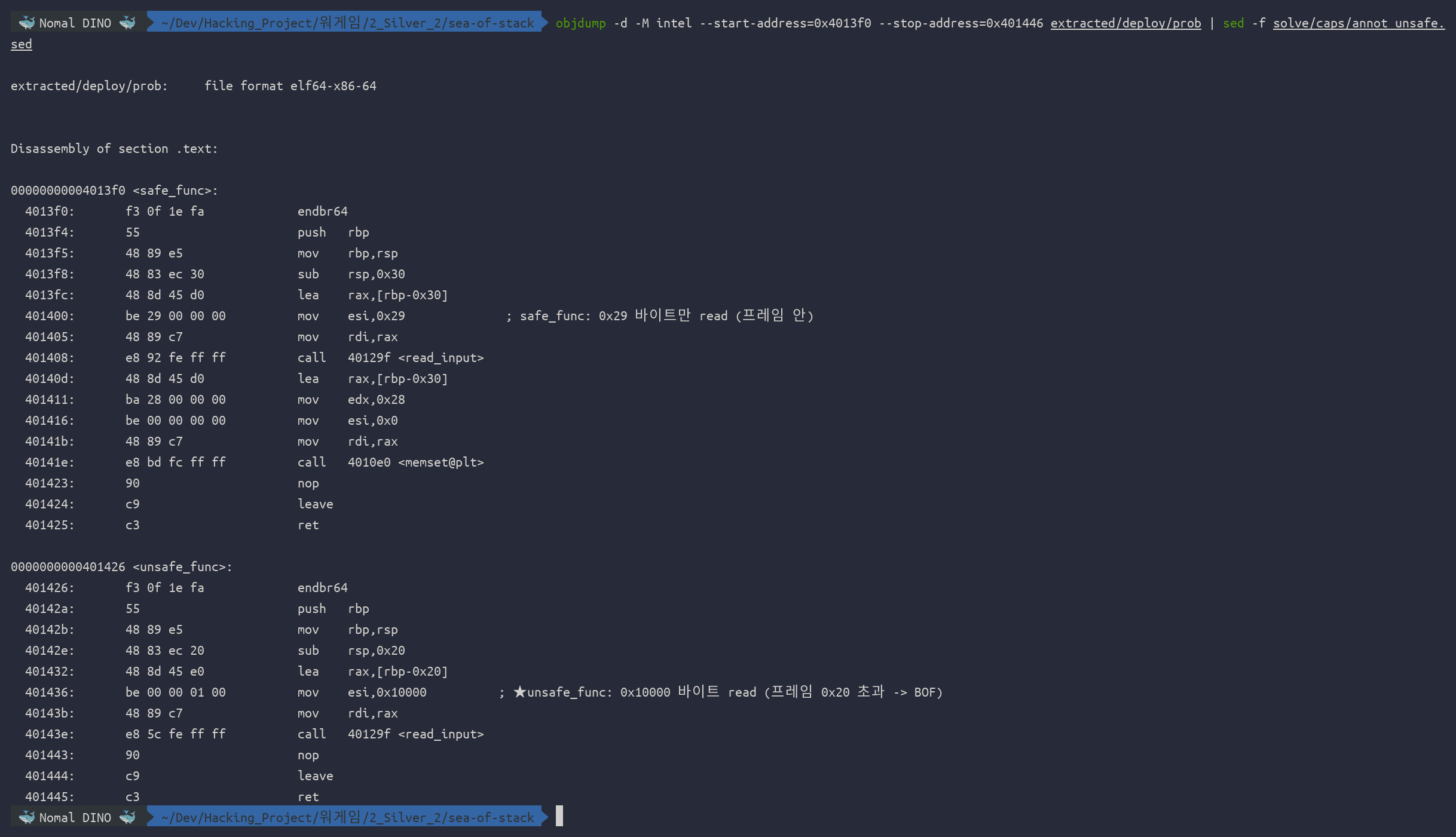1456x837 pixels.
Task: Click the 'mov edx,0x28' instruction
Action: (x=351, y=400)
